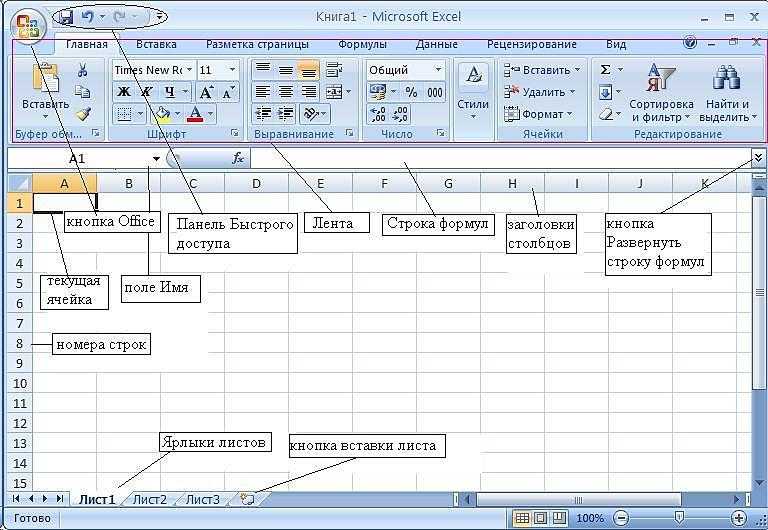Open the Times New Roman font dropdown
Image resolution: width=768 pixels, height=530 pixels.
point(189,70)
